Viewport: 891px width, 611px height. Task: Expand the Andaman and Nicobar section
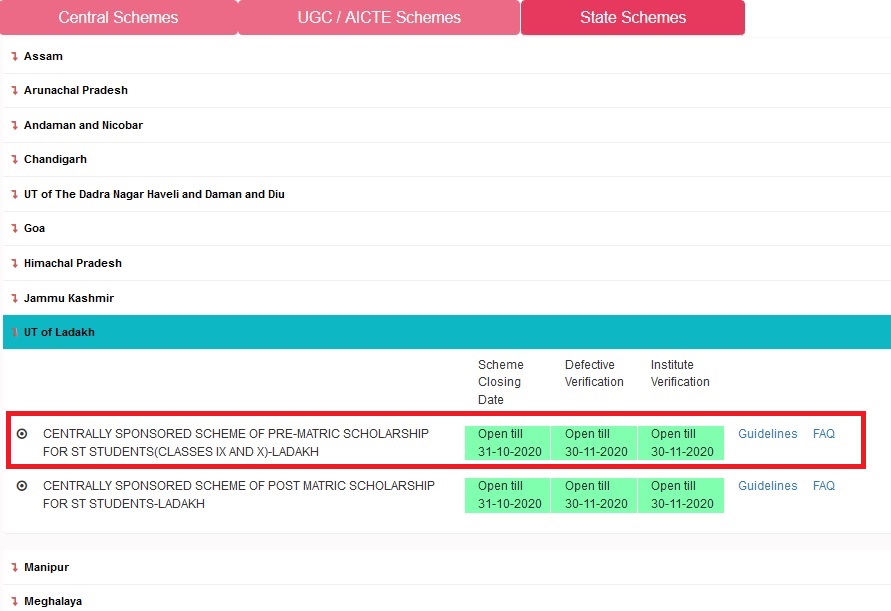(447, 125)
